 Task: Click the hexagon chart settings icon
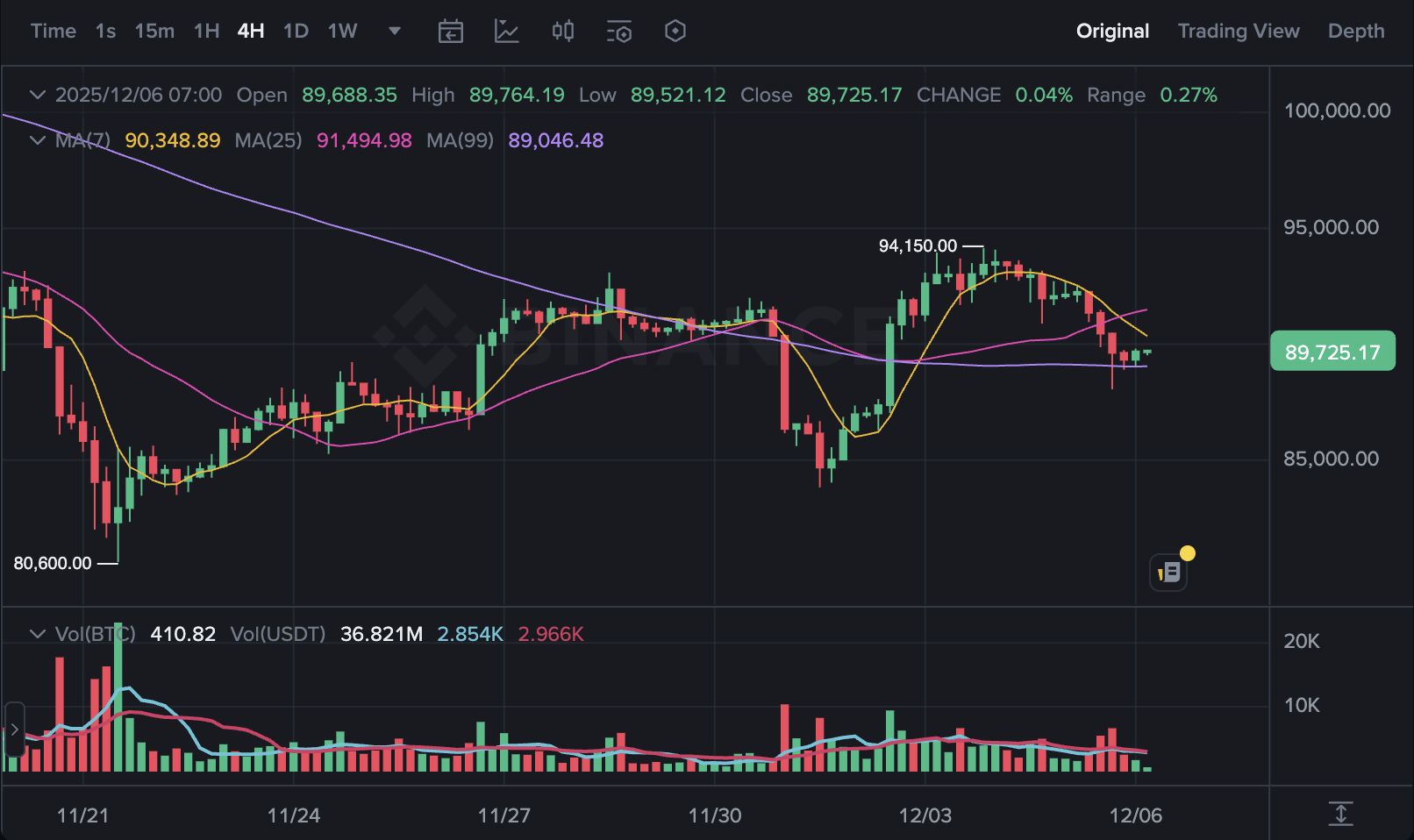tap(675, 31)
